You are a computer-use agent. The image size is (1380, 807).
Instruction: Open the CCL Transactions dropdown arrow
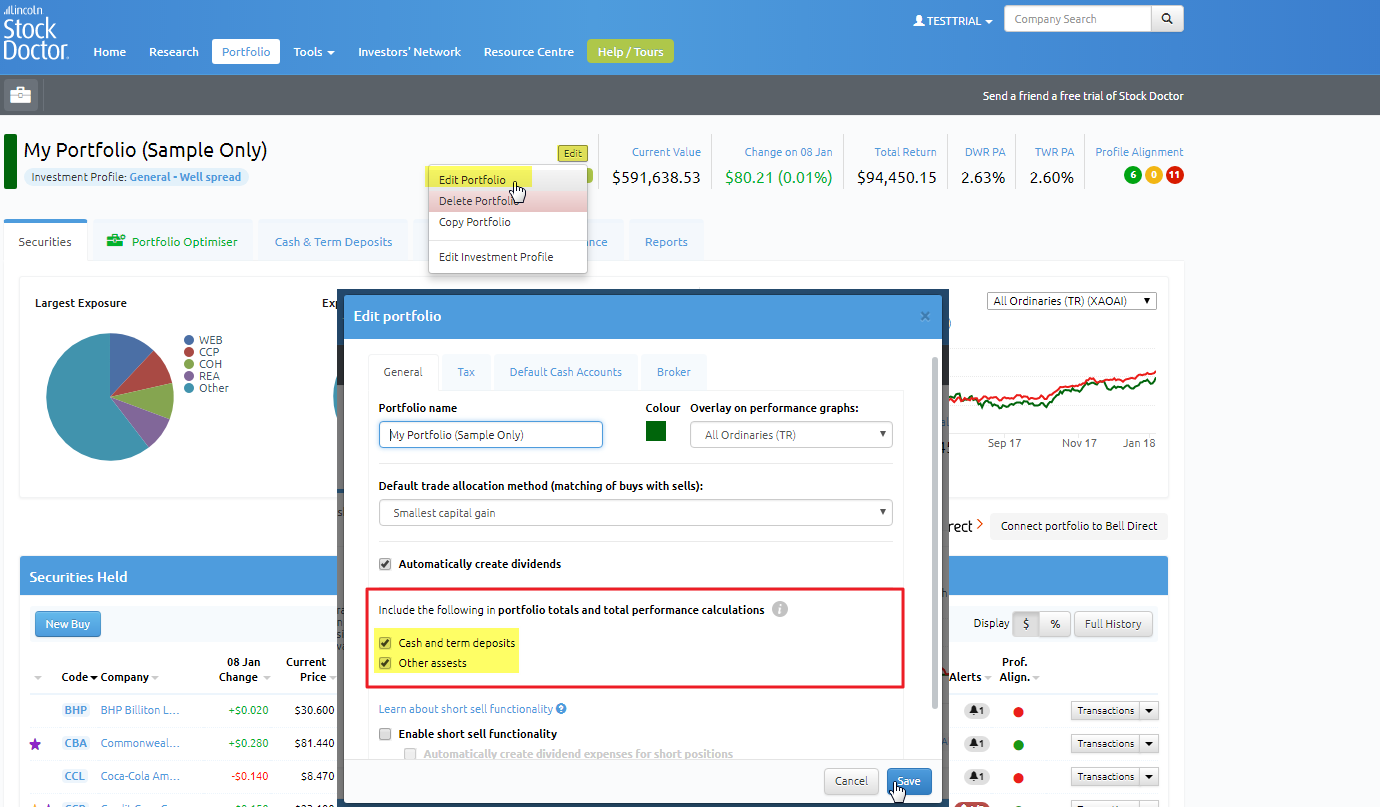(x=1150, y=777)
